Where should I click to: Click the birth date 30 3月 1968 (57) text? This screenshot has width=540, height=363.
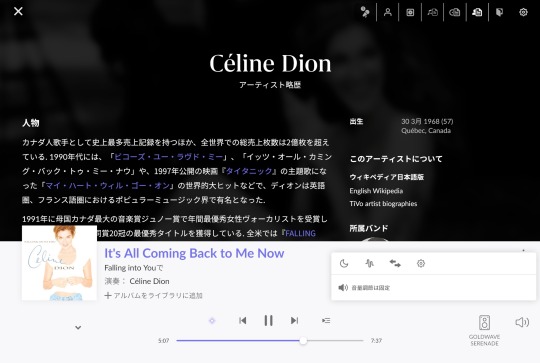click(427, 121)
